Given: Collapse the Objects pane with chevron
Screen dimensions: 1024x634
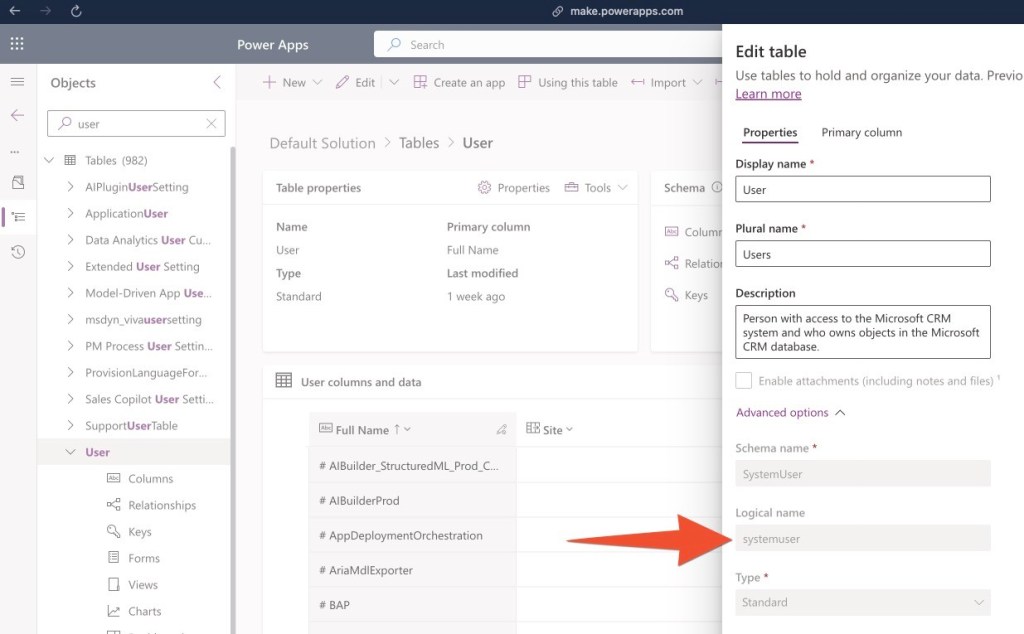Looking at the screenshot, I should pyautogui.click(x=217, y=83).
